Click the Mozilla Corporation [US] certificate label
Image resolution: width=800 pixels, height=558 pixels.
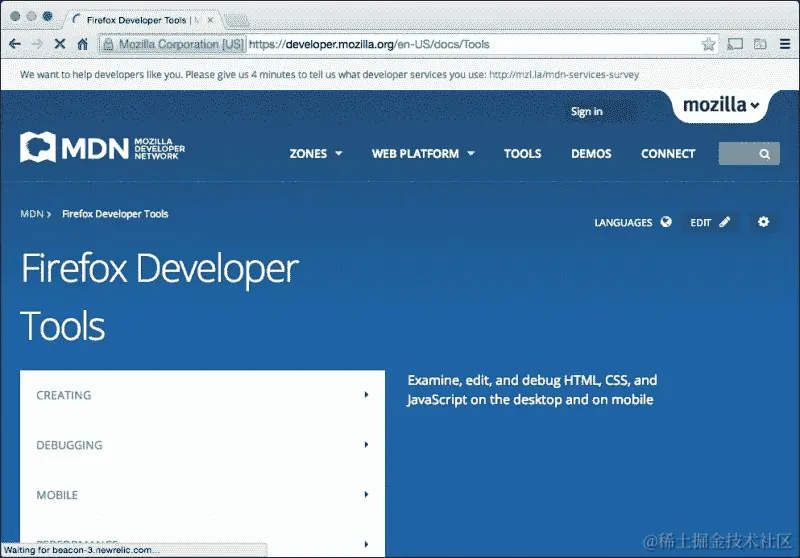(181, 44)
